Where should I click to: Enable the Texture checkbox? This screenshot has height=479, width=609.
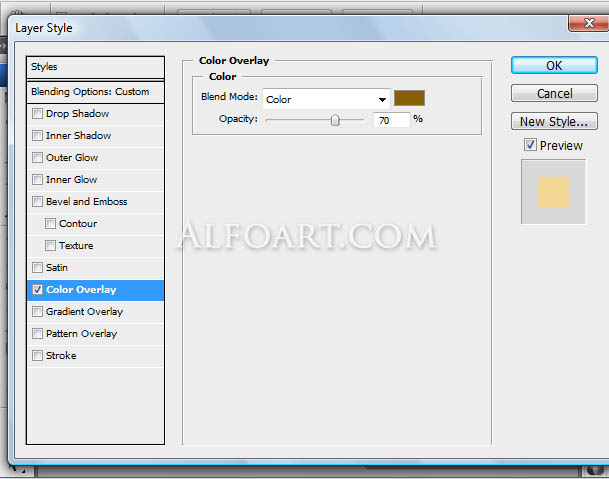click(x=50, y=246)
